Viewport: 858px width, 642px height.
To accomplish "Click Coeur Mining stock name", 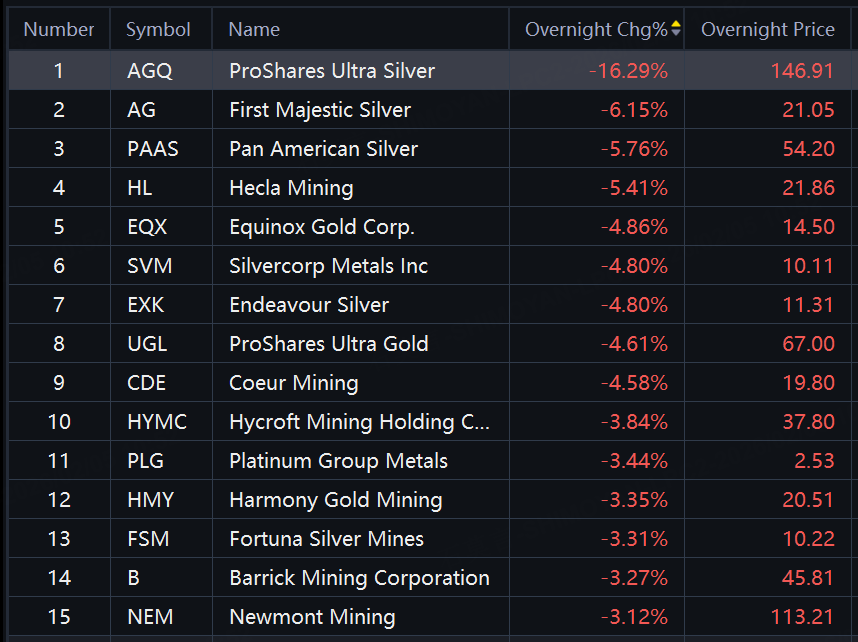I will pyautogui.click(x=293, y=383).
